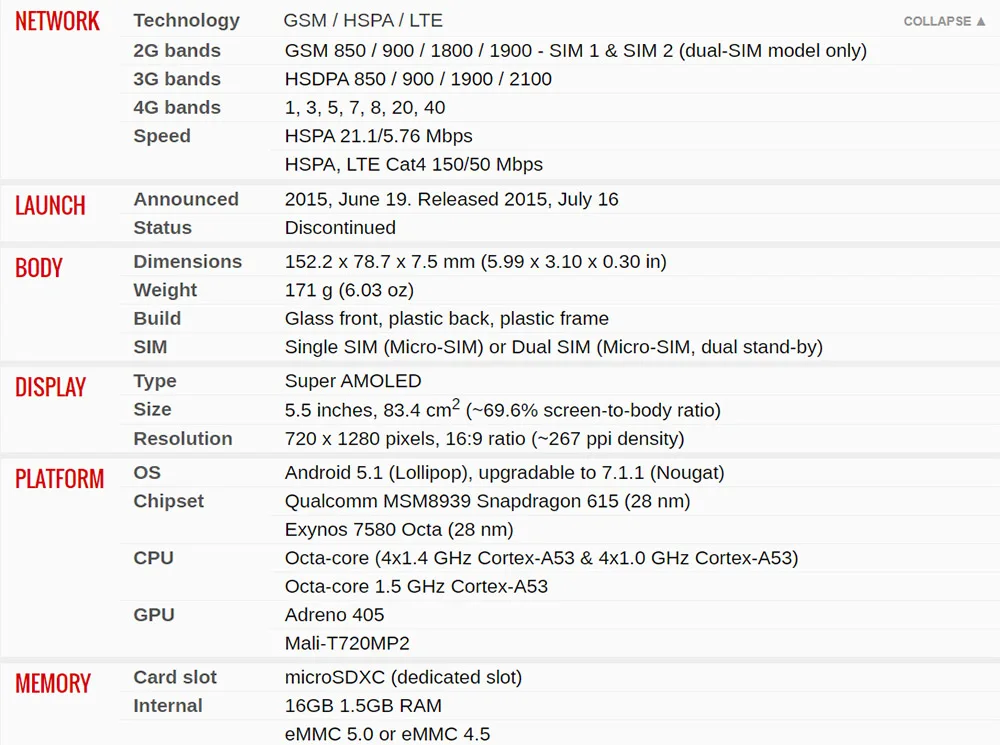The height and width of the screenshot is (745, 1000).
Task: Open the SIM label under Body
Action: pos(150,347)
